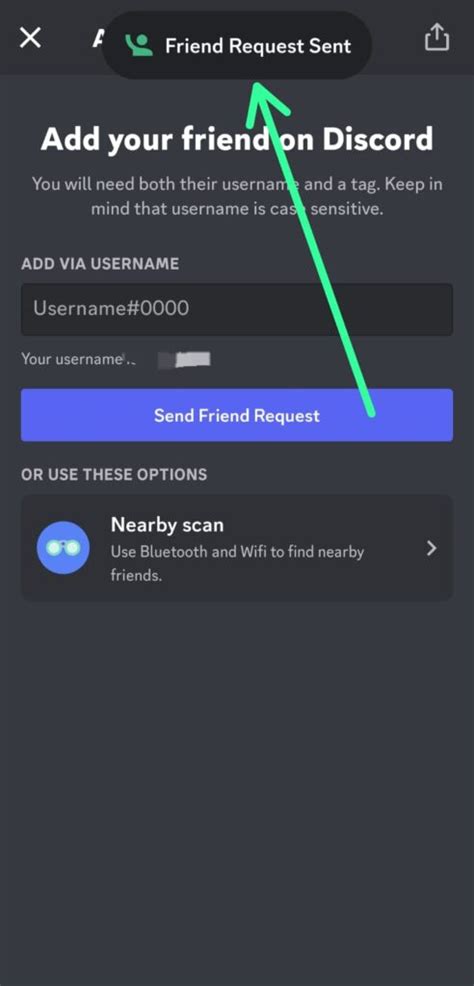Viewport: 474px width, 986px height.
Task: Open Nearby scan via the chevron arrow
Action: tap(431, 548)
